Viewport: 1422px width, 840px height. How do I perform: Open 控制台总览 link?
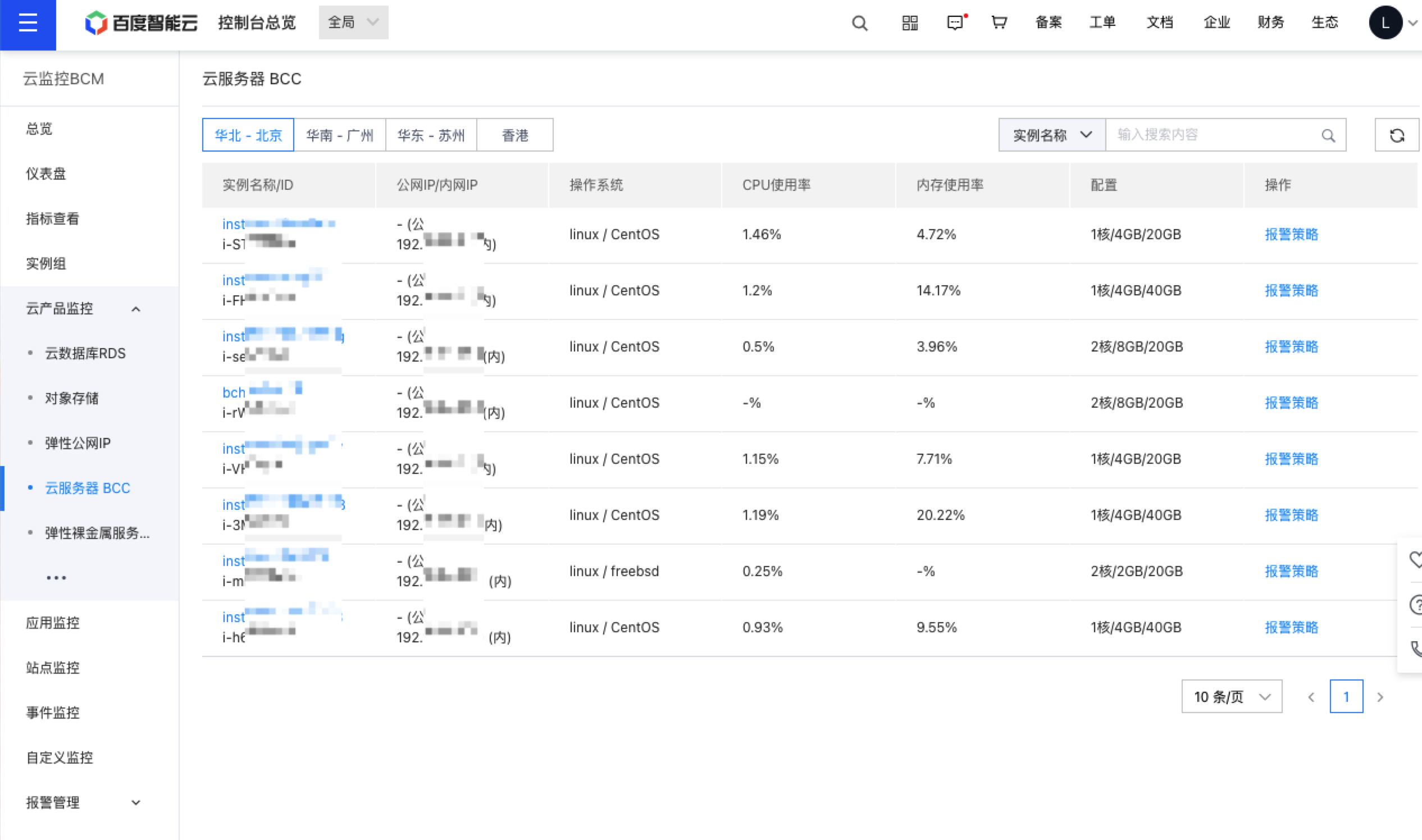(x=257, y=22)
